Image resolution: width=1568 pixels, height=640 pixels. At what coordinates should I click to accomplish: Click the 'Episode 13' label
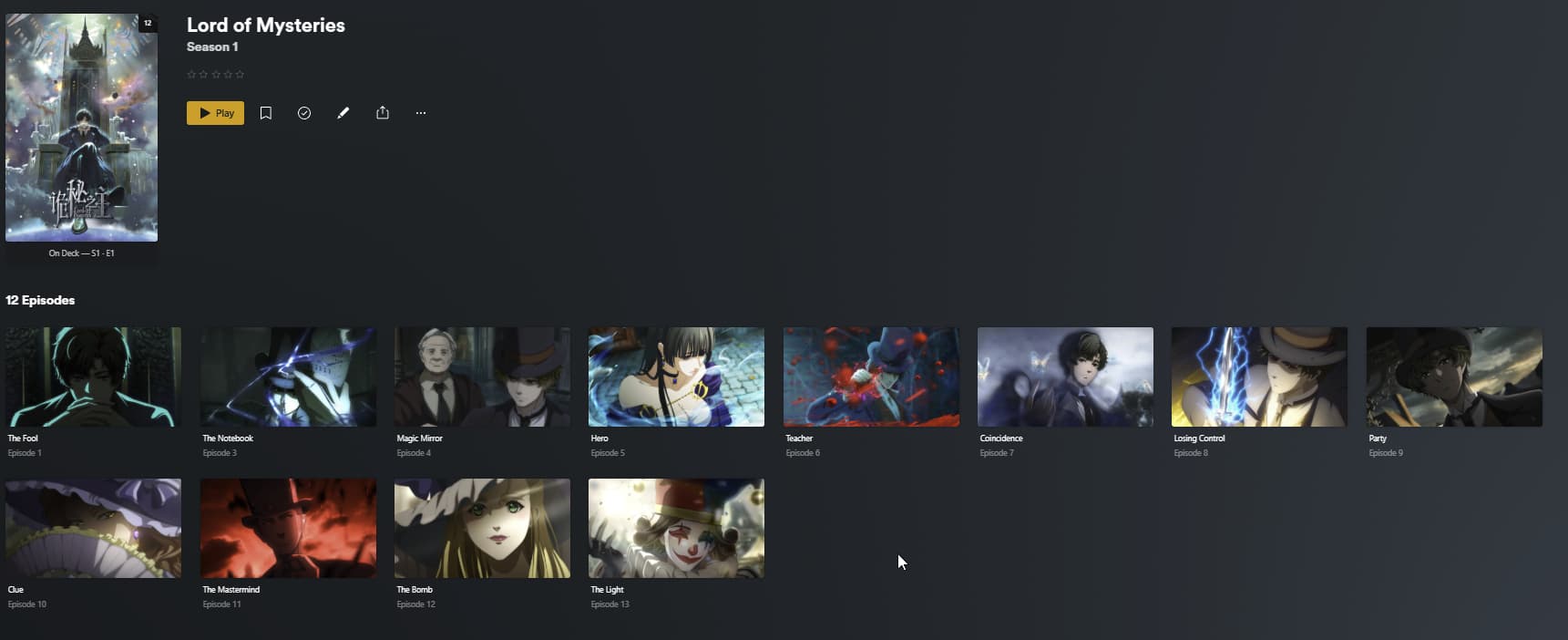pos(610,604)
